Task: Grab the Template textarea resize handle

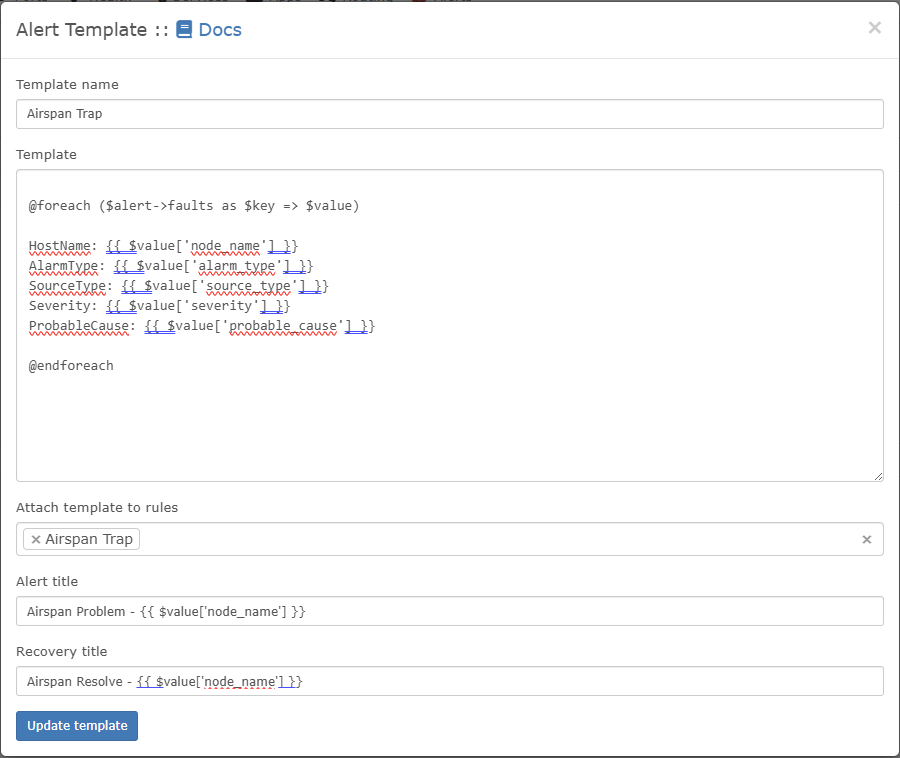Action: 877,475
